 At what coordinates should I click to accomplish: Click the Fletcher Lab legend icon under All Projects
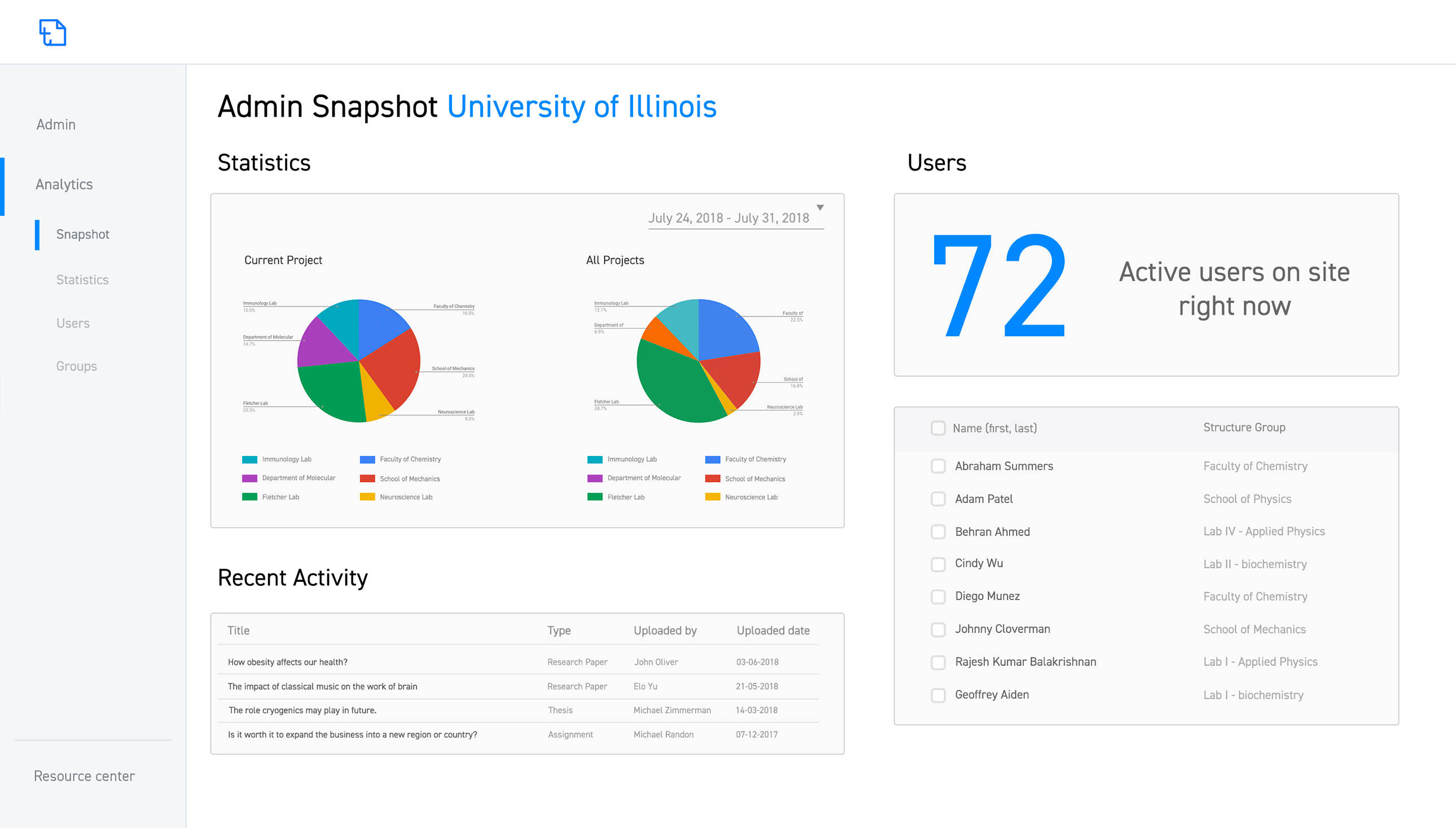click(594, 497)
